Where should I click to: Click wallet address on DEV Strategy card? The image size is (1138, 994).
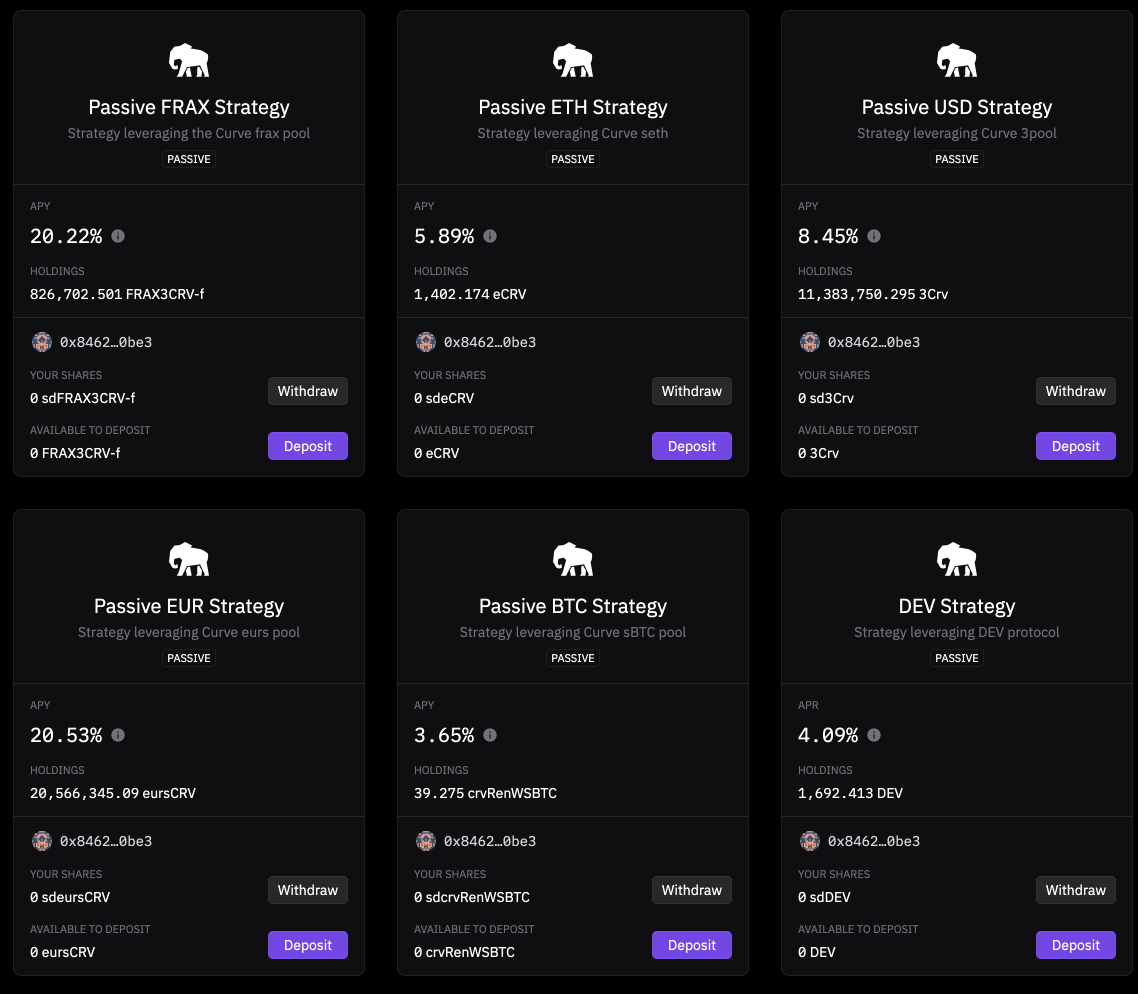click(873, 841)
